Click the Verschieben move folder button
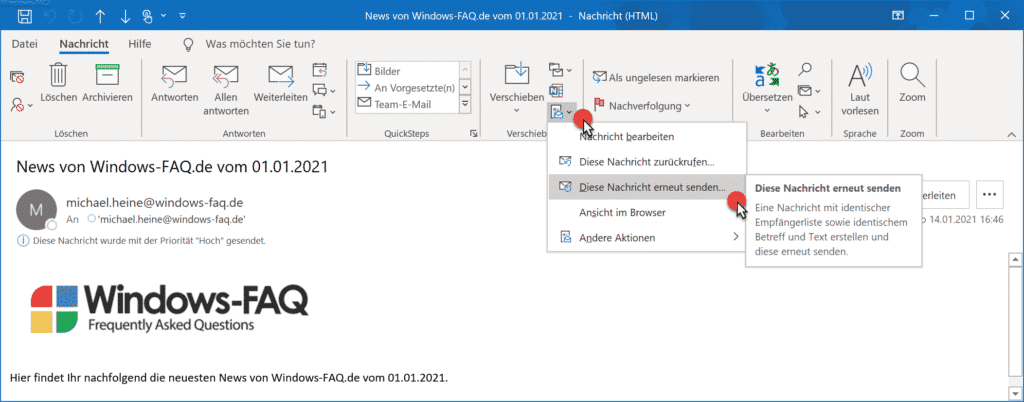 (x=517, y=87)
